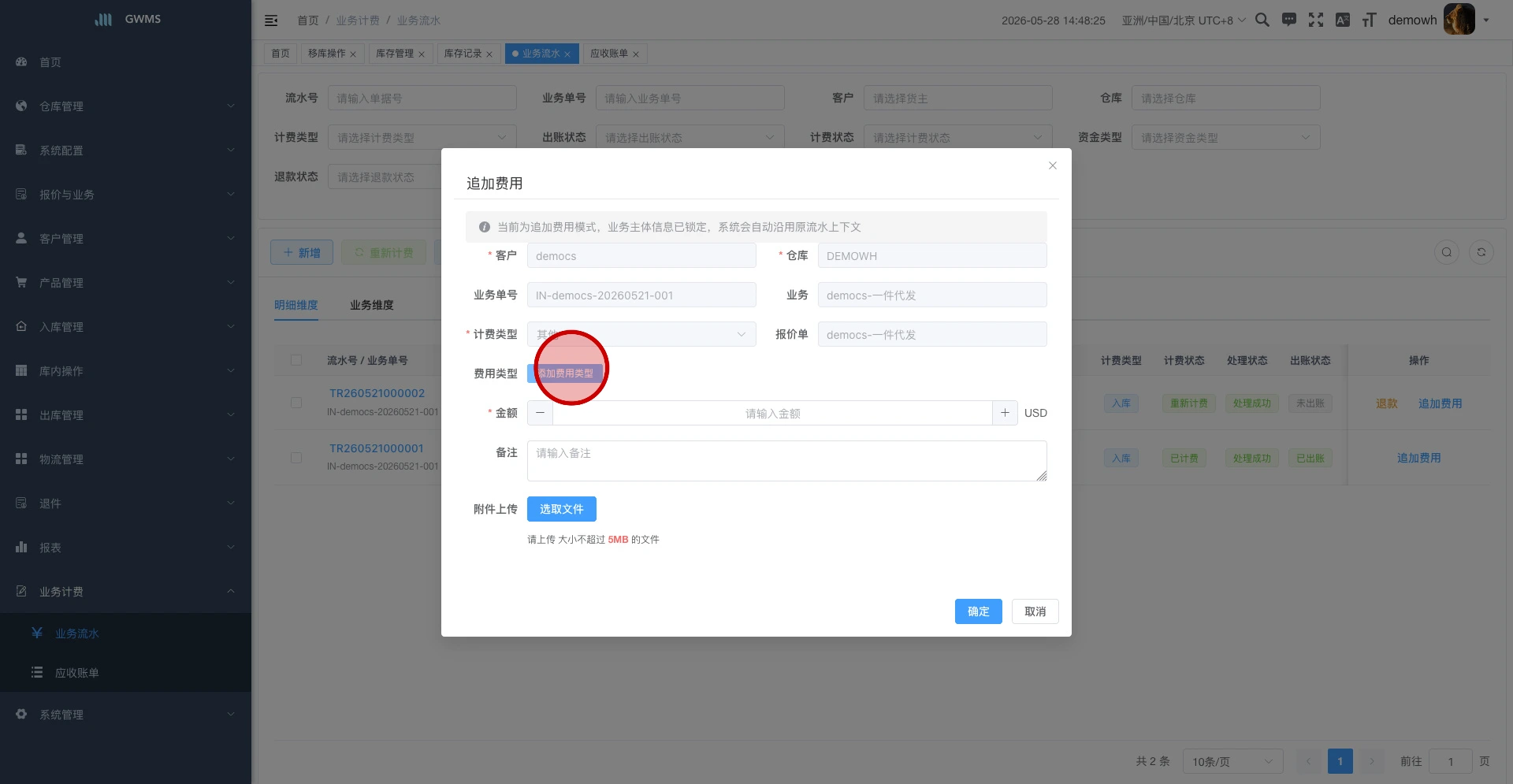Toggle fullscreen mode icon

tap(1316, 20)
